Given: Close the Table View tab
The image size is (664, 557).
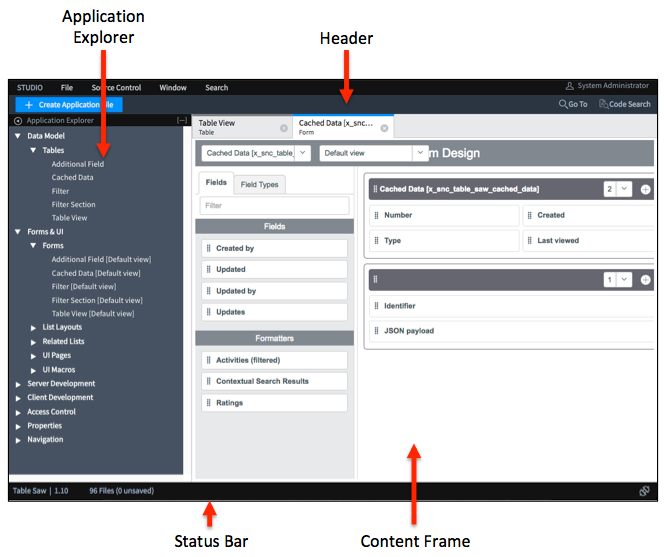Looking at the screenshot, I should 284,128.
